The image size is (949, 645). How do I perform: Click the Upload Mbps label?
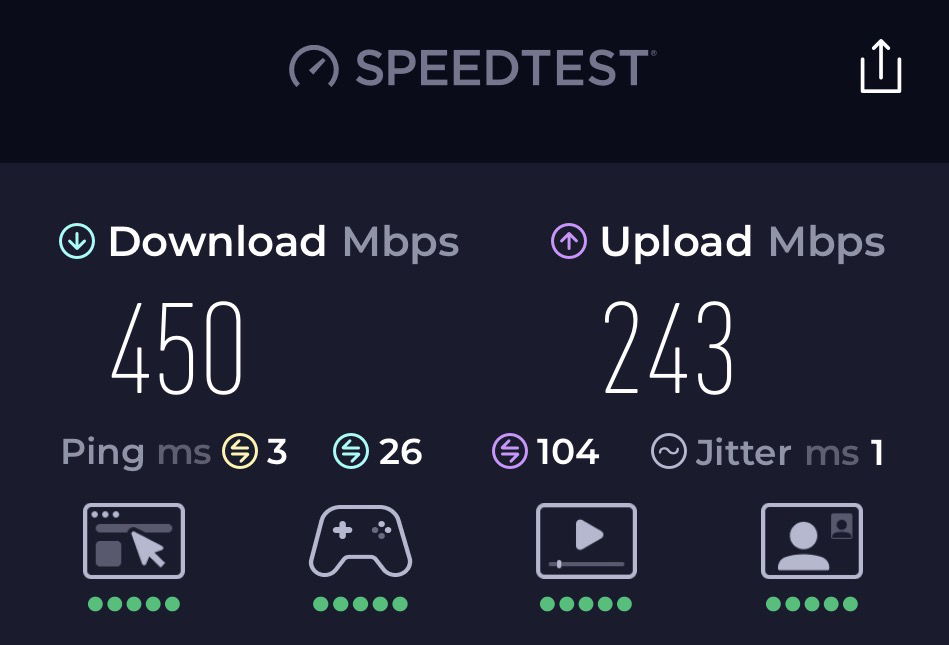point(743,242)
